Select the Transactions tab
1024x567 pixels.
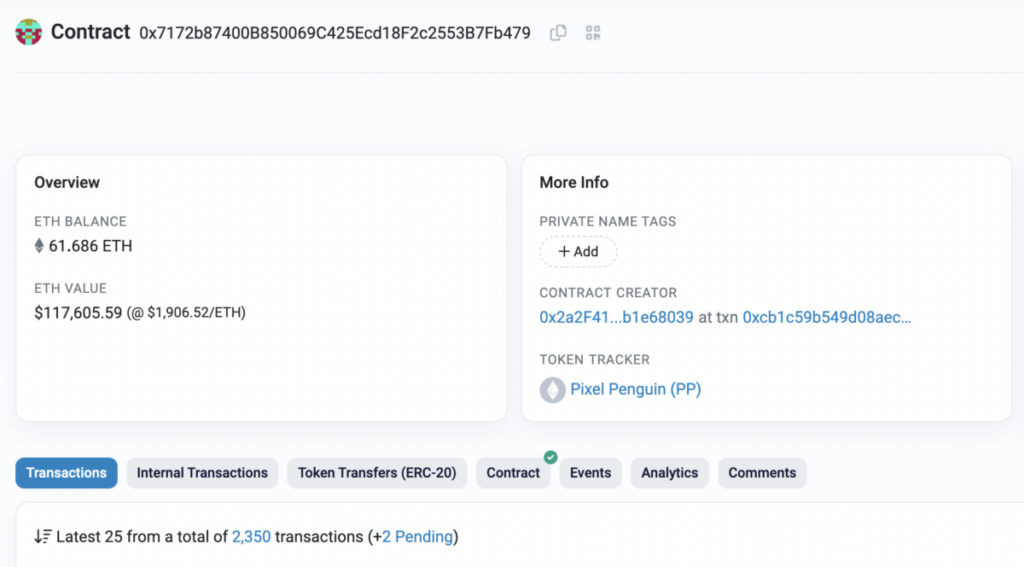66,473
